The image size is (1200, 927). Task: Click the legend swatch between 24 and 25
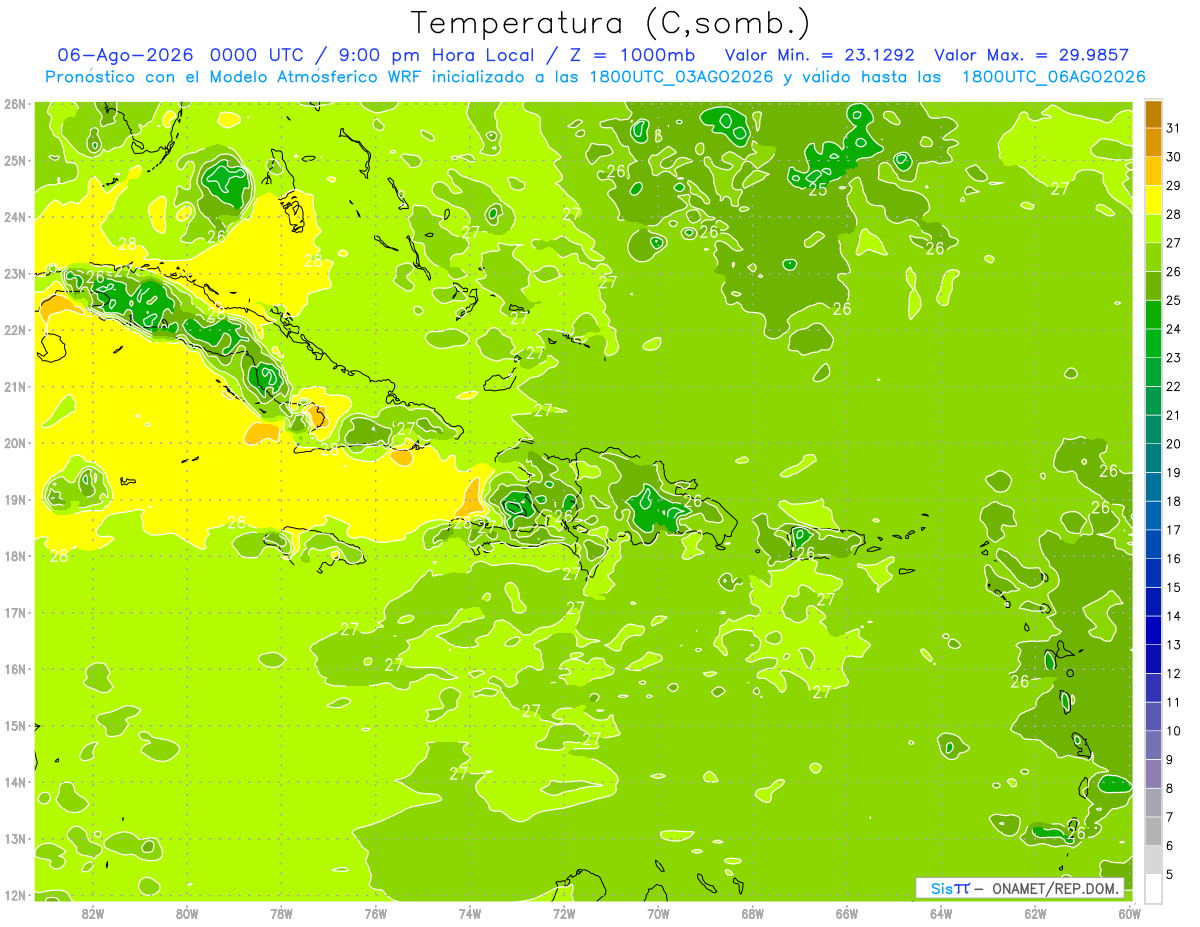point(1153,315)
